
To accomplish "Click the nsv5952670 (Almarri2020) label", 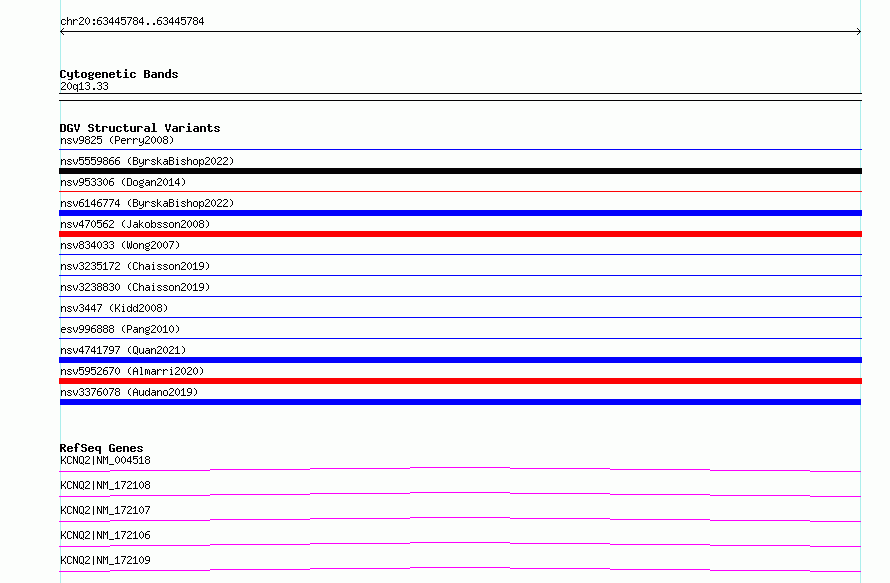I will (x=132, y=371).
